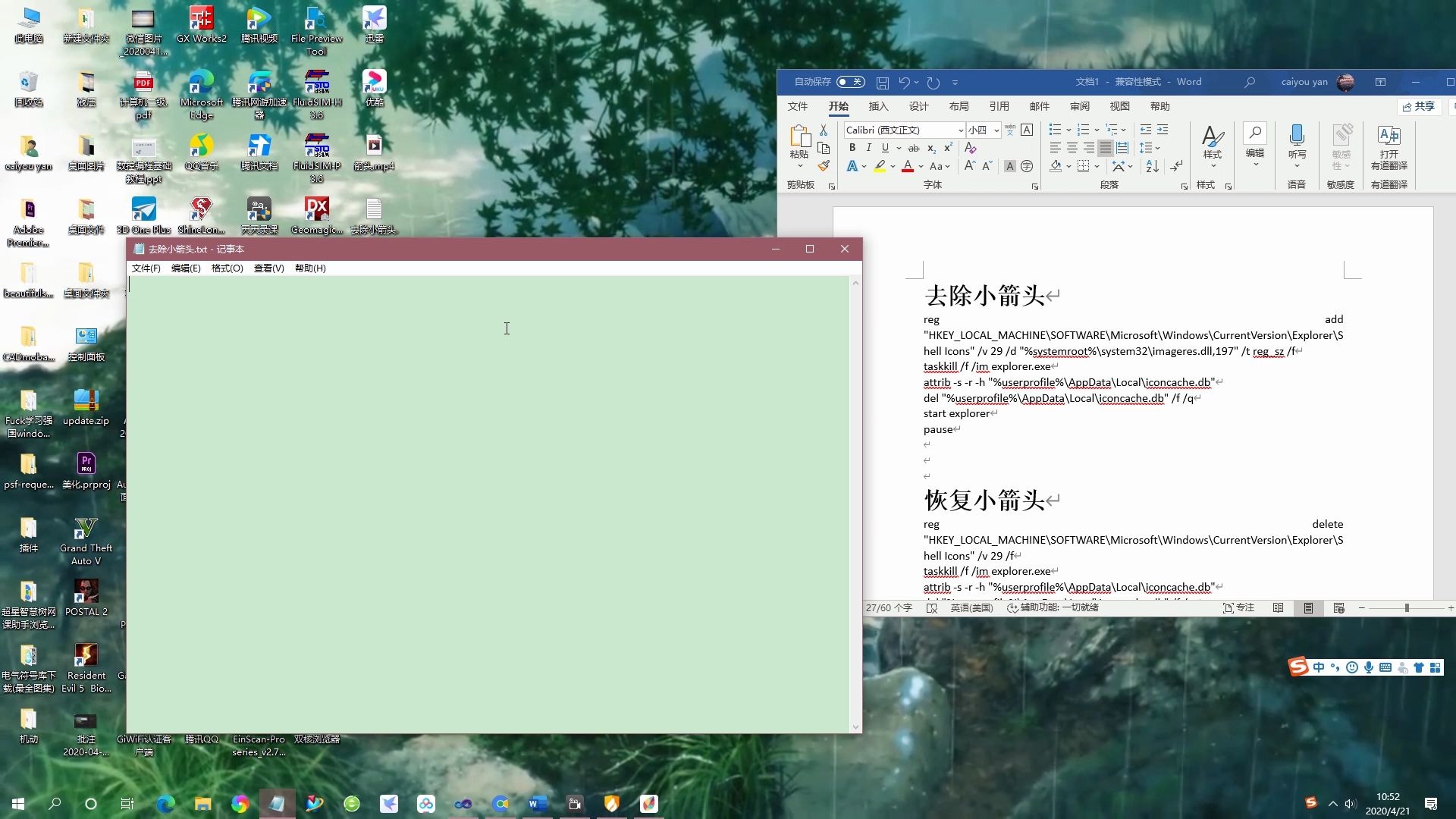1456x819 pixels.
Task: Toggle Focus mode in Word status bar
Action: [1239, 608]
